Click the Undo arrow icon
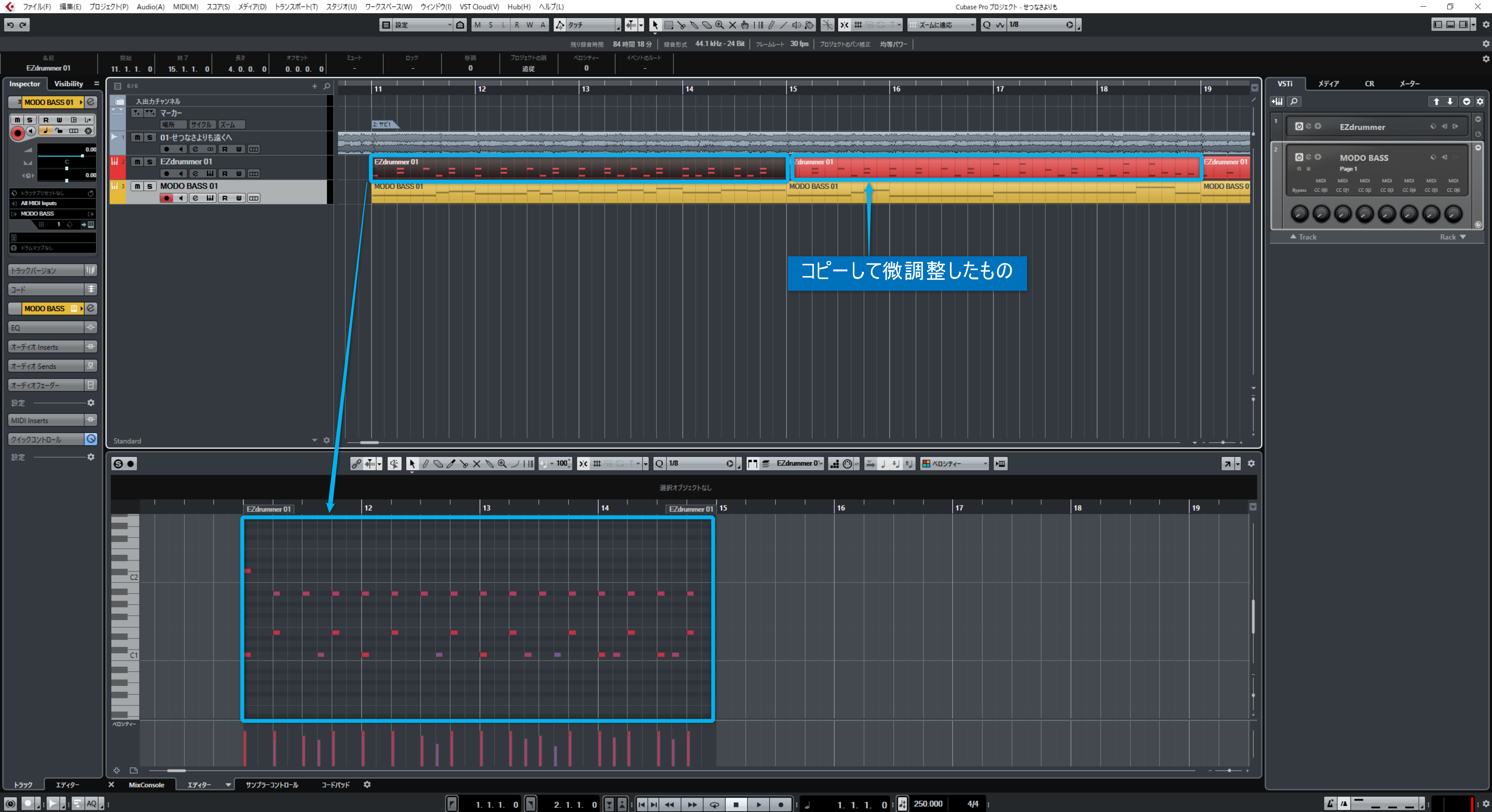The image size is (1492, 812). coord(10,25)
